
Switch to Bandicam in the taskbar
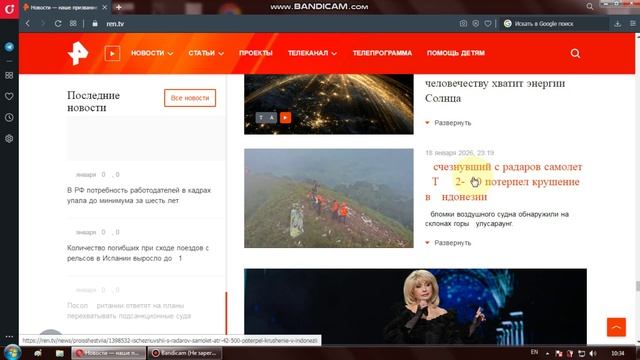click(x=185, y=353)
